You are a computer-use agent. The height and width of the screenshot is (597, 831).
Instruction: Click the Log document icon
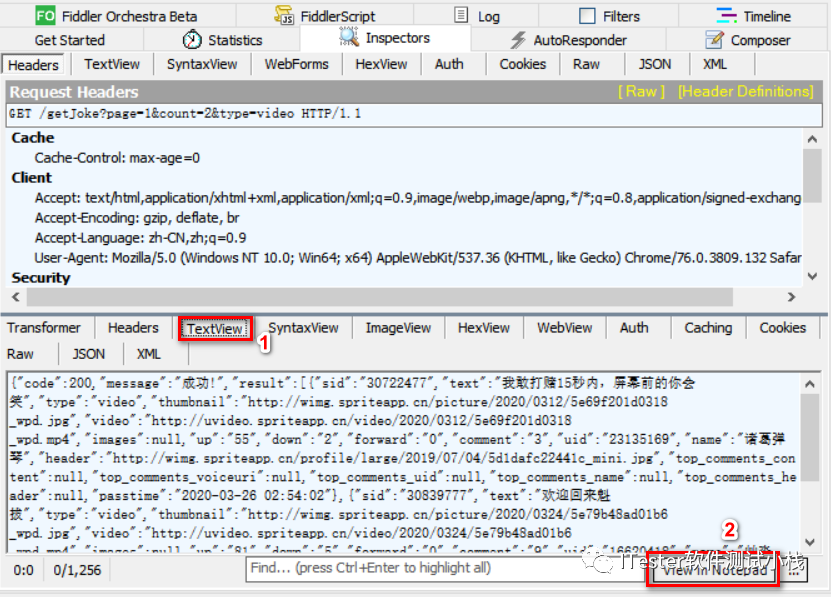[x=461, y=15]
